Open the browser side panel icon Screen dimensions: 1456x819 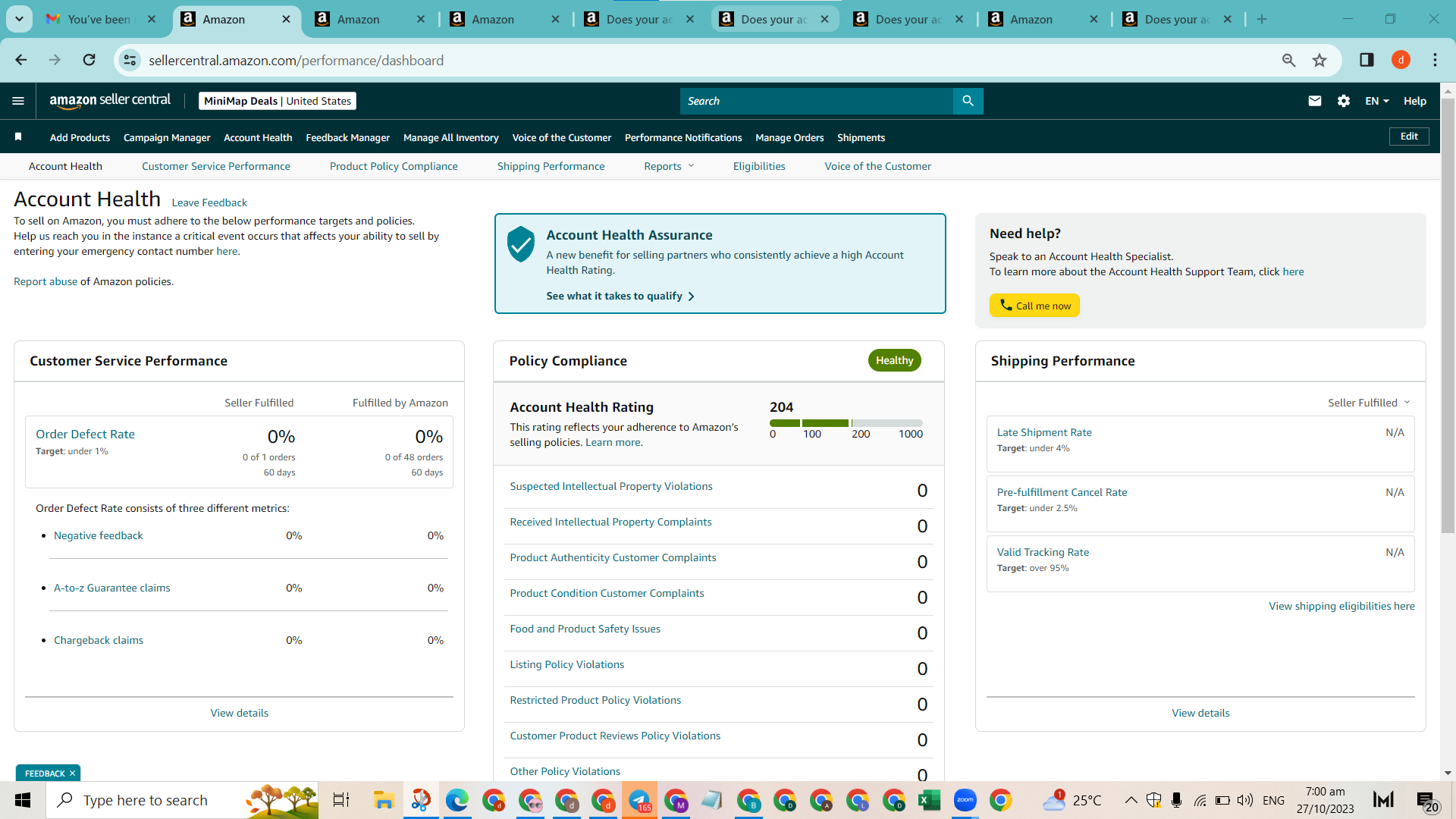tap(1367, 60)
